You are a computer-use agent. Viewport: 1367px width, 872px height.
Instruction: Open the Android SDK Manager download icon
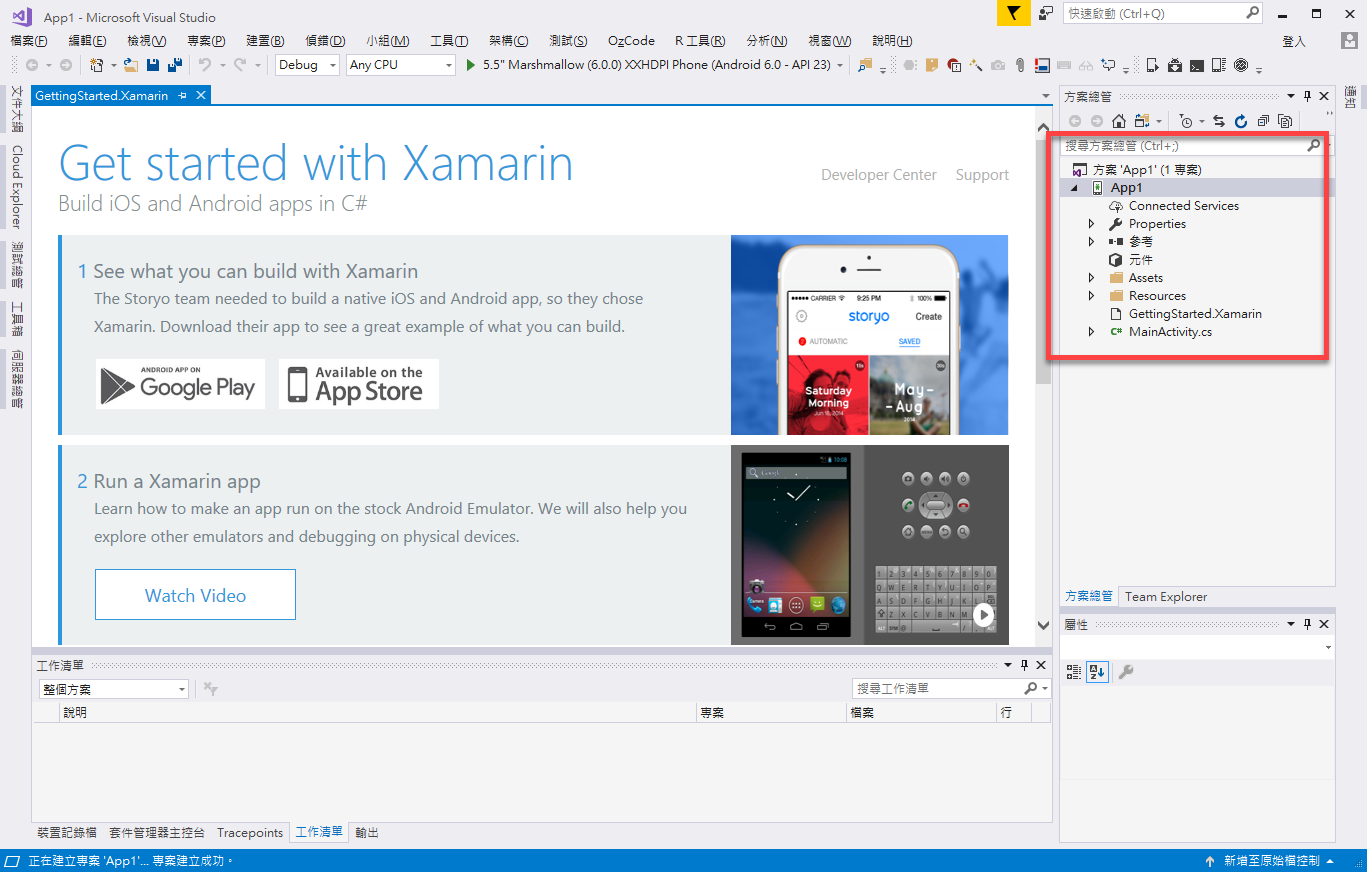click(x=1175, y=65)
